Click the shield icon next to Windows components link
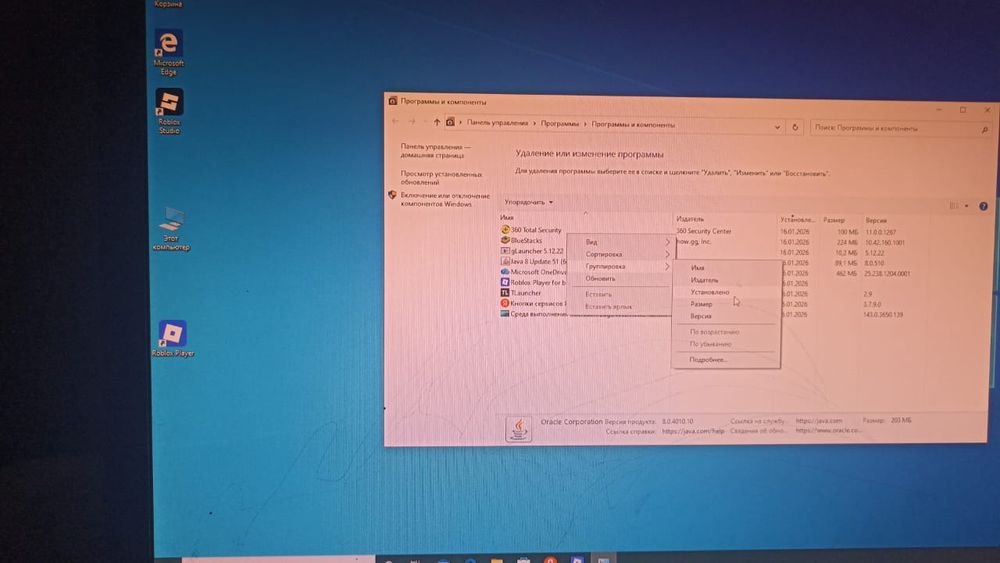This screenshot has height=563, width=1000. pyautogui.click(x=392, y=195)
